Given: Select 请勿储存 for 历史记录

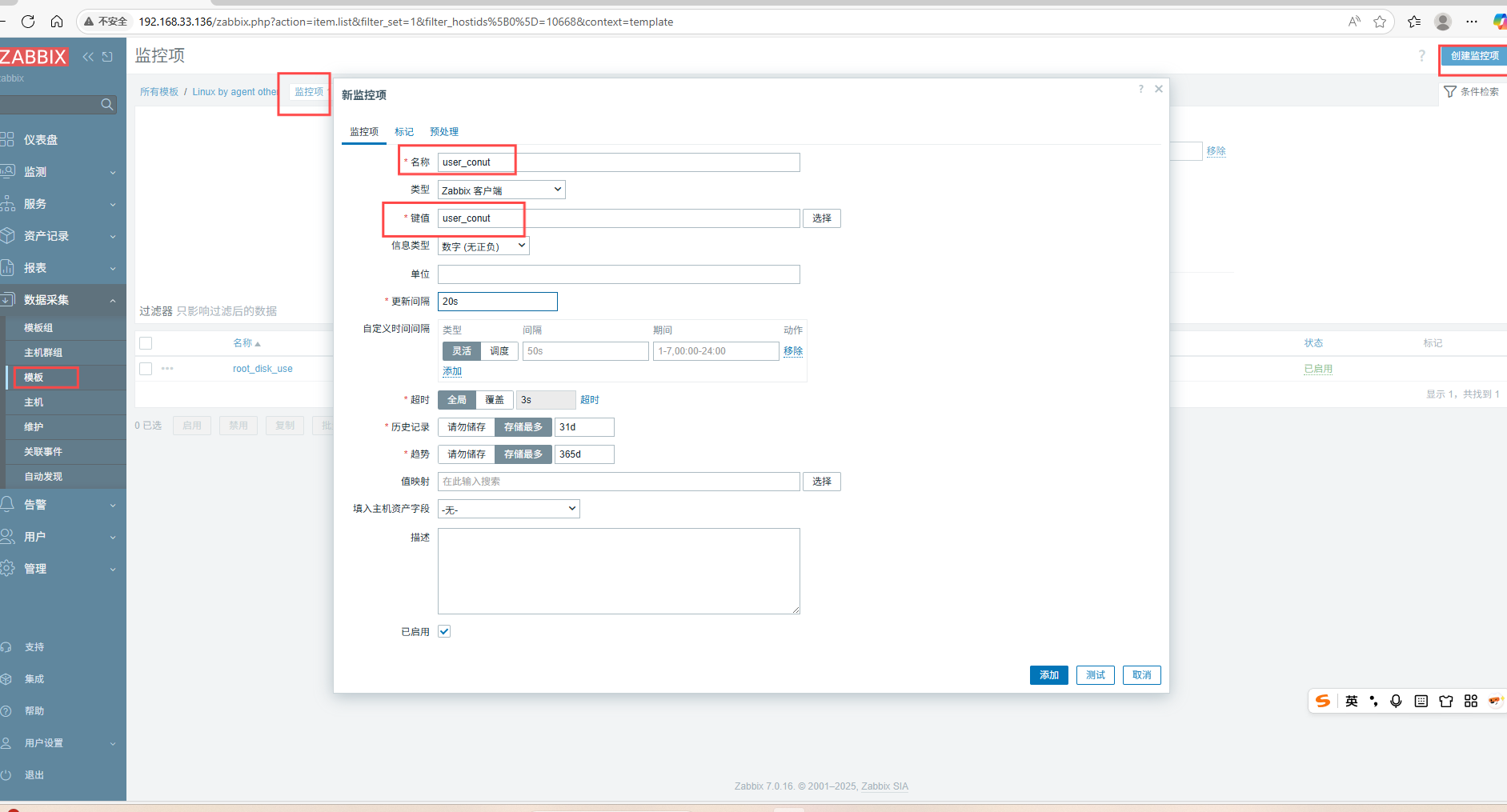Looking at the screenshot, I should tap(467, 427).
